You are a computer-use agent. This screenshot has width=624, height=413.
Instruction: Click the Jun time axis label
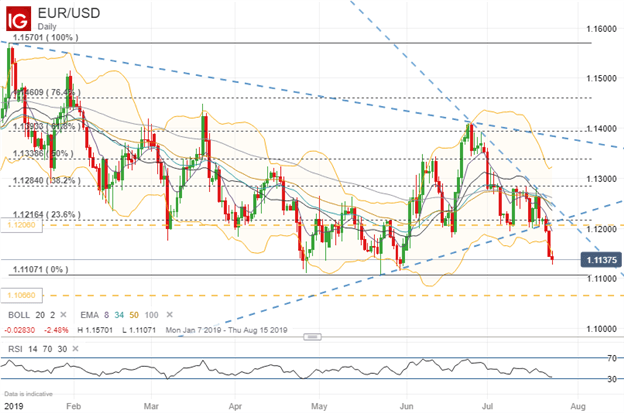coord(406,406)
